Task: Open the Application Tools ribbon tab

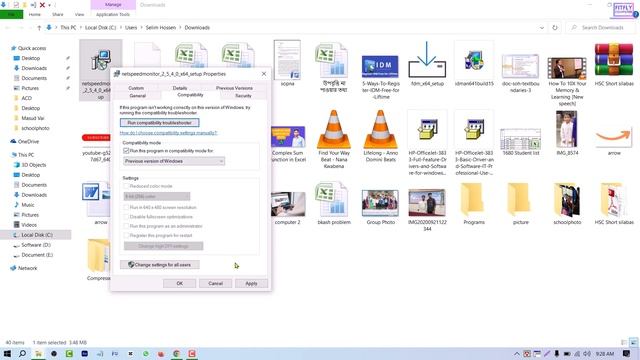Action: (x=113, y=14)
